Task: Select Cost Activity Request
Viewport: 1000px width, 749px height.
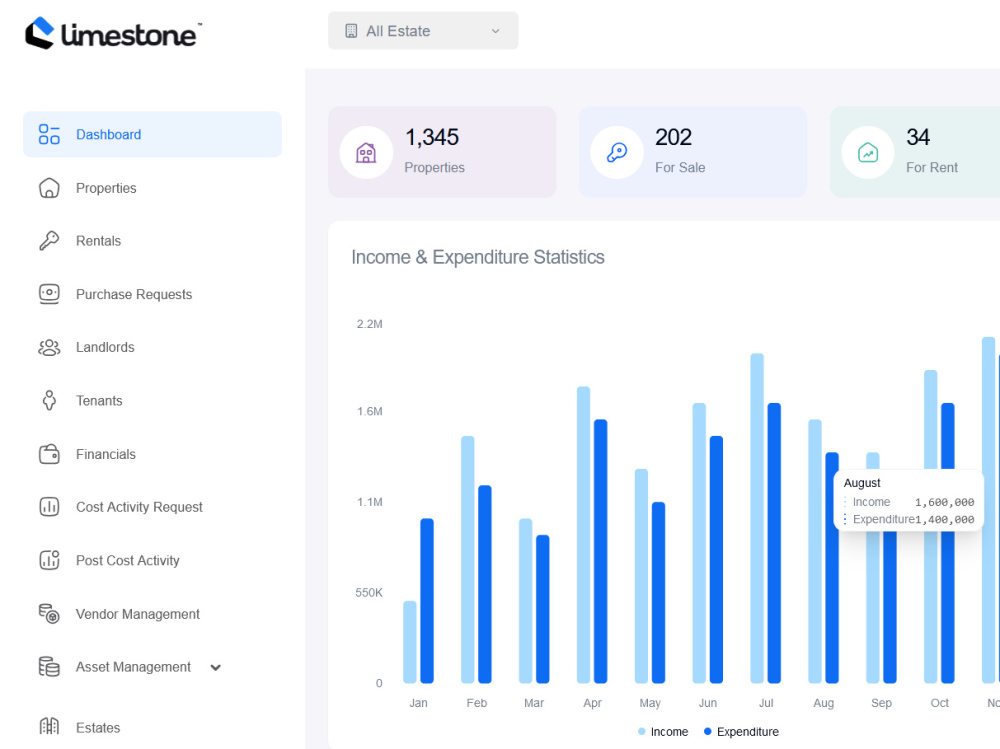Action: 139,507
